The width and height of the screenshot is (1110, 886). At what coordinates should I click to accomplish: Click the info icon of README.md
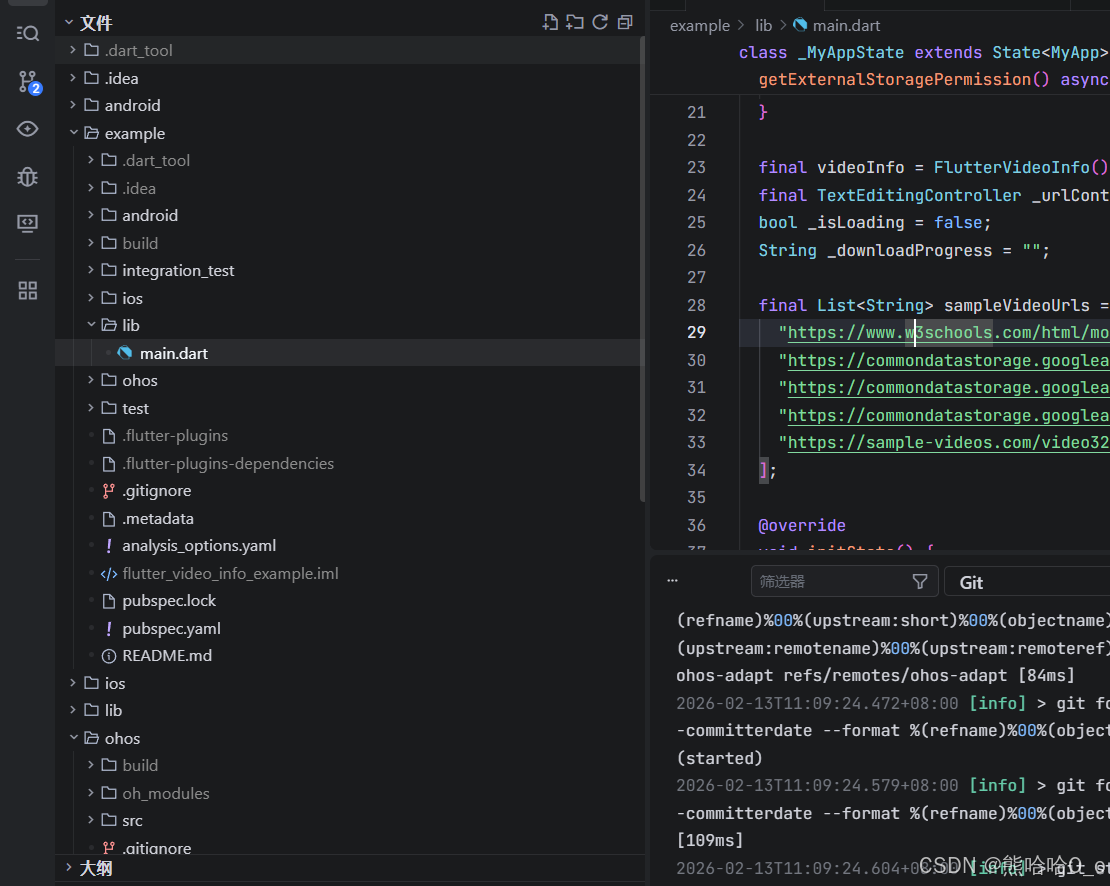pyautogui.click(x=108, y=656)
